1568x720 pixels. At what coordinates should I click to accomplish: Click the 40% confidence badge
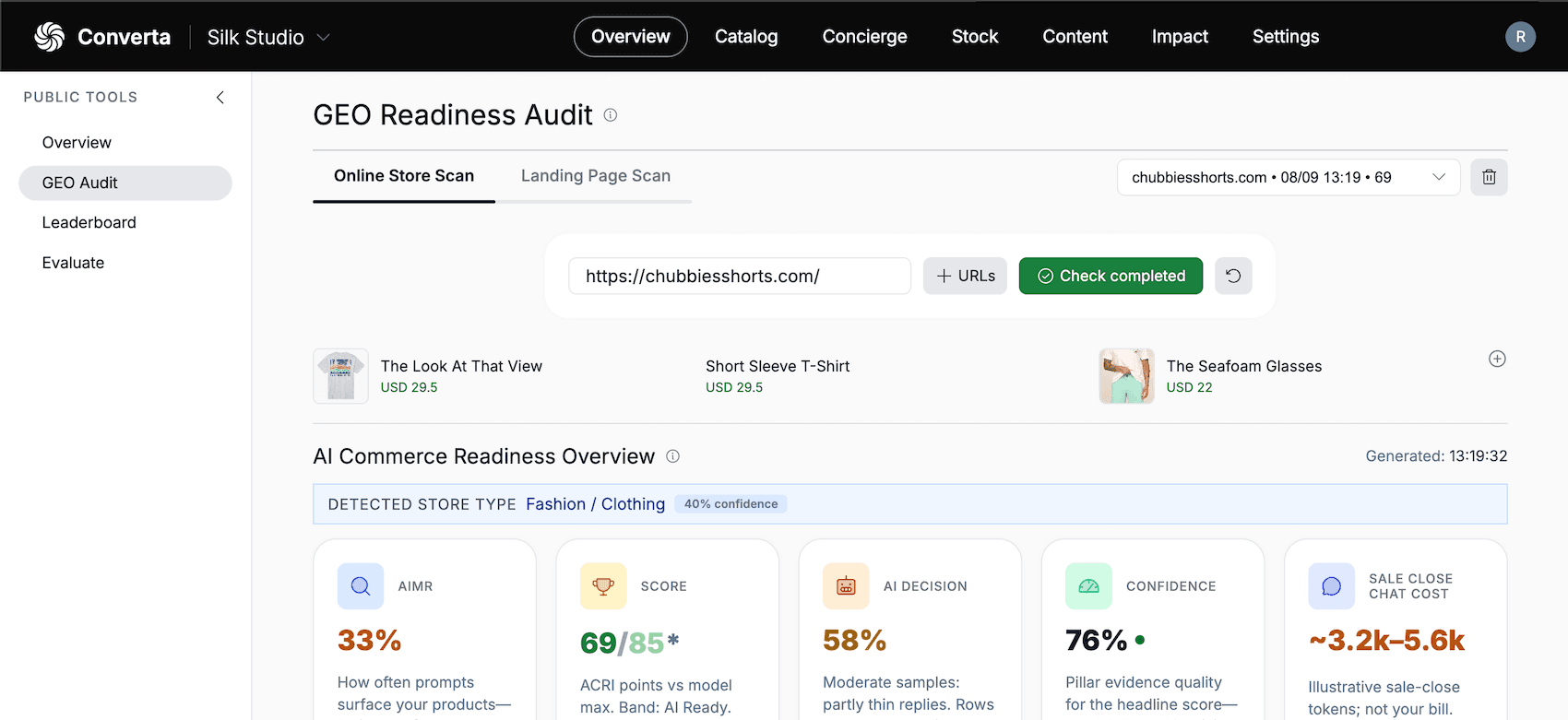[731, 504]
